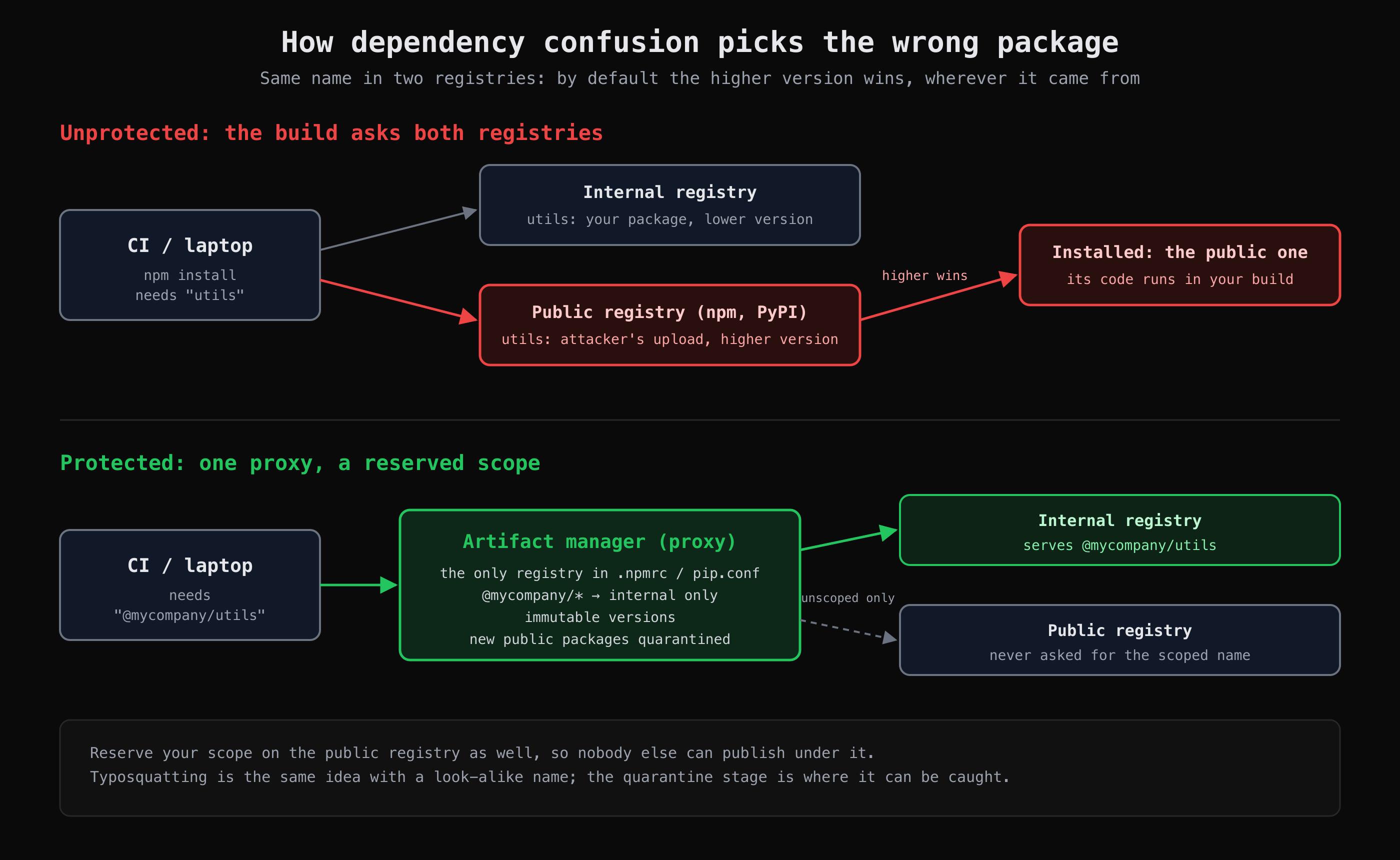
Task: Click 'utils: your package, lower version'
Action: [670, 219]
